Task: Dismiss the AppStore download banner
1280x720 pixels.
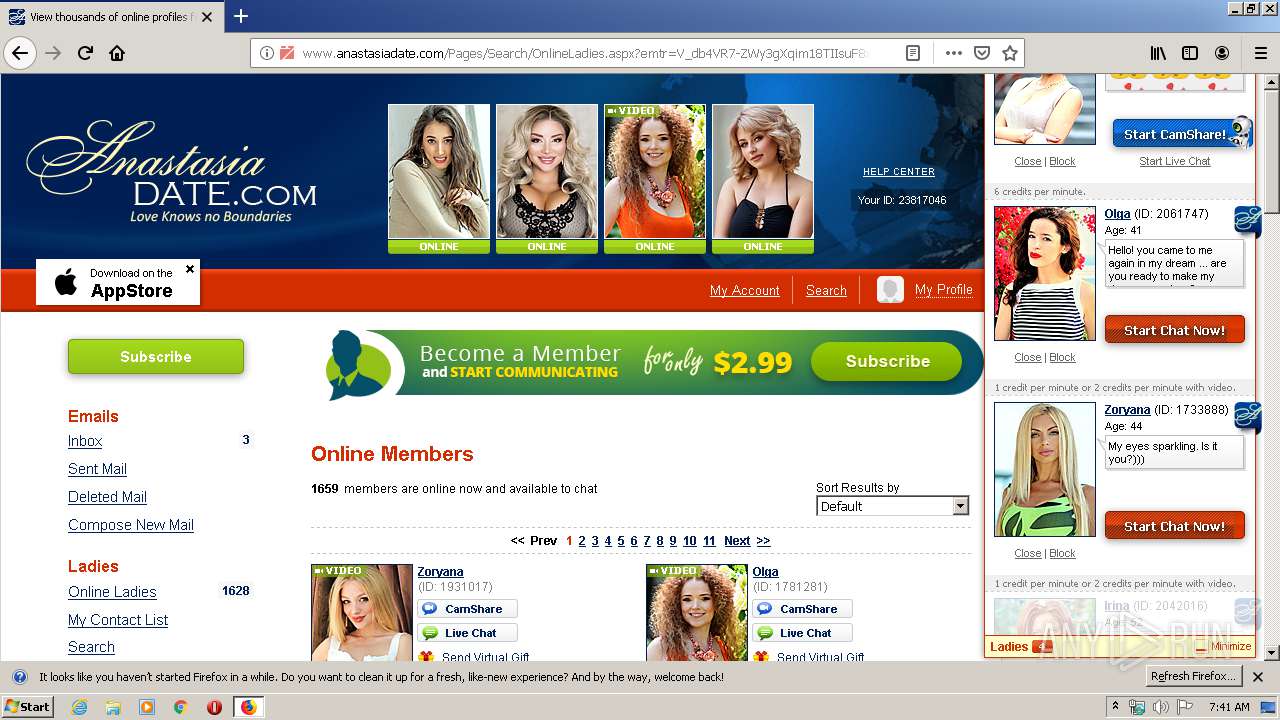Action: click(x=190, y=269)
